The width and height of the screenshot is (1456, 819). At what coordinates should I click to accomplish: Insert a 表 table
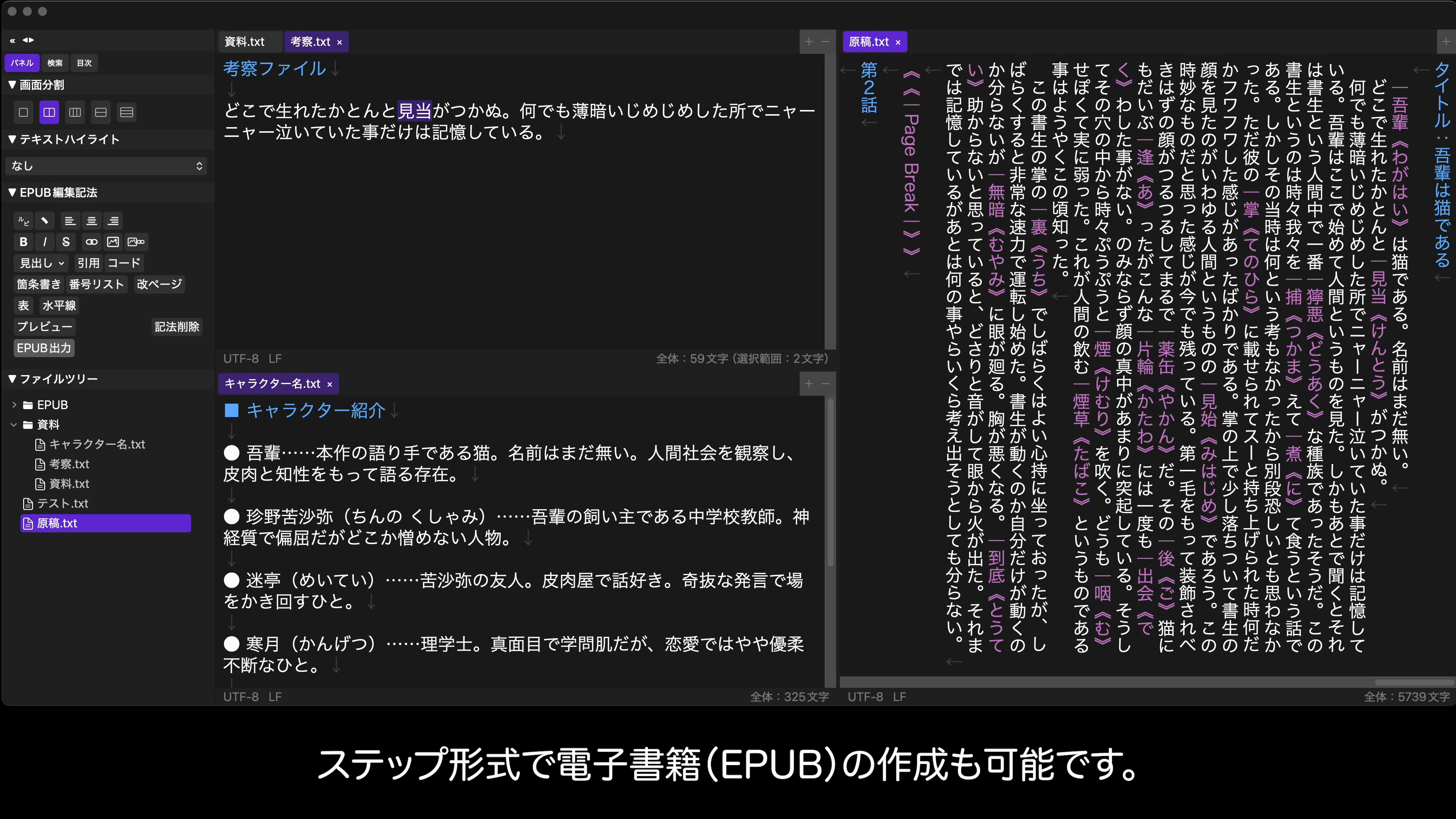[23, 305]
